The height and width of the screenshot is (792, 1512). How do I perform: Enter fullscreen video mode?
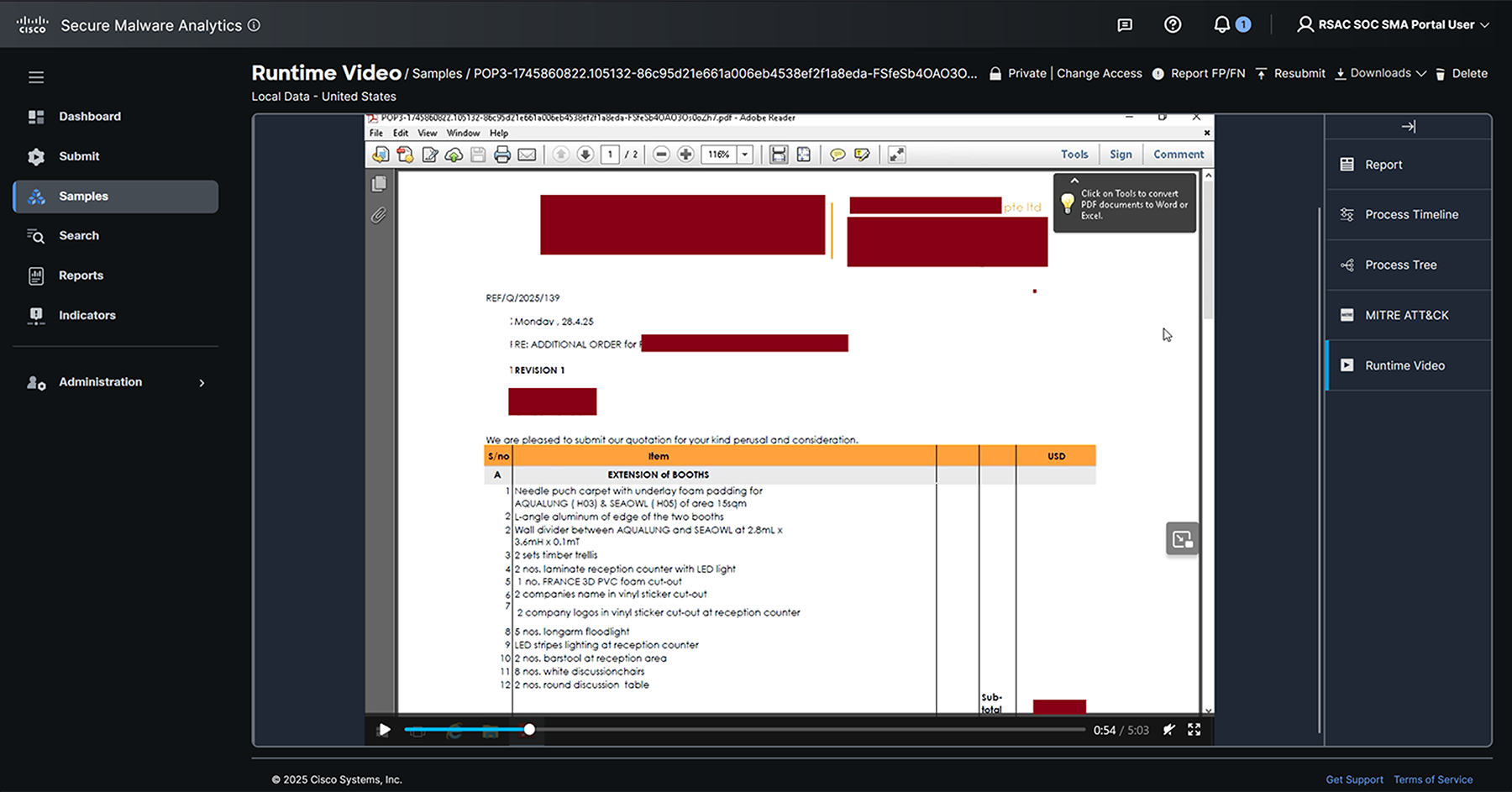1194,730
